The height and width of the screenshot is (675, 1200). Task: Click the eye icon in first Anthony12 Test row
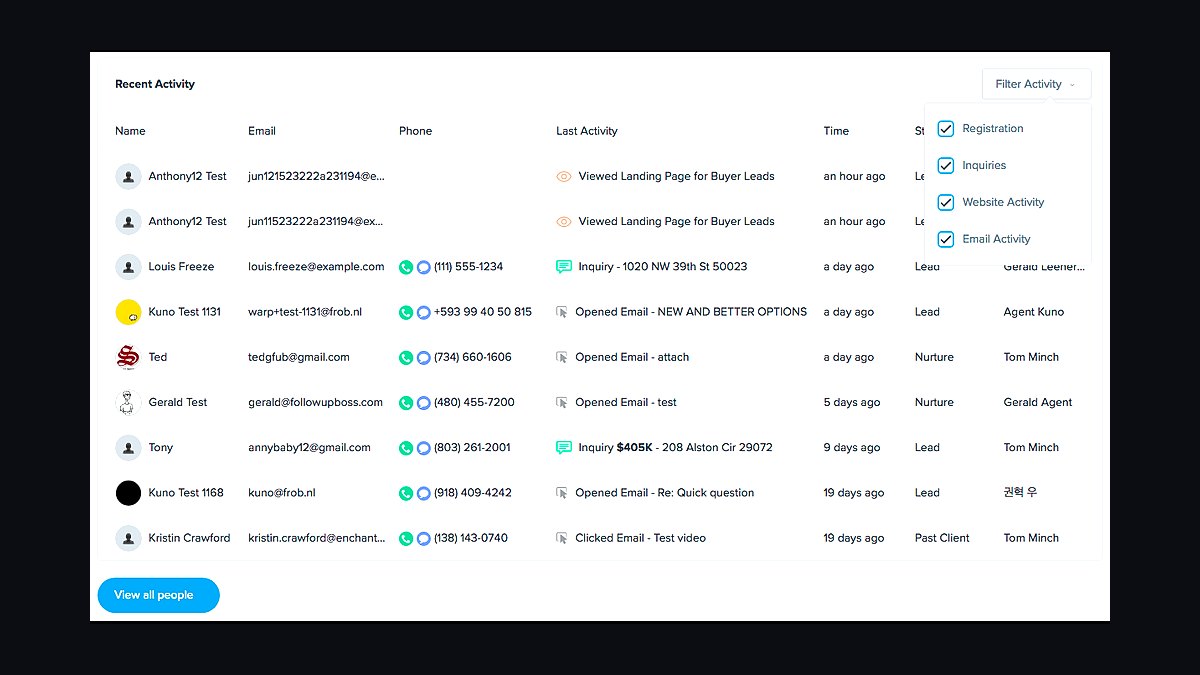(x=564, y=176)
